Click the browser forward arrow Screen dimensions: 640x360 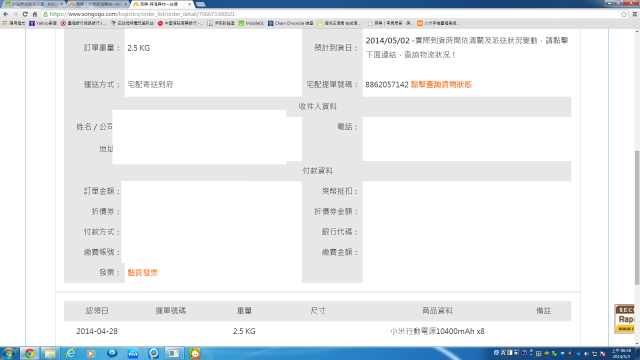[x=16, y=14]
